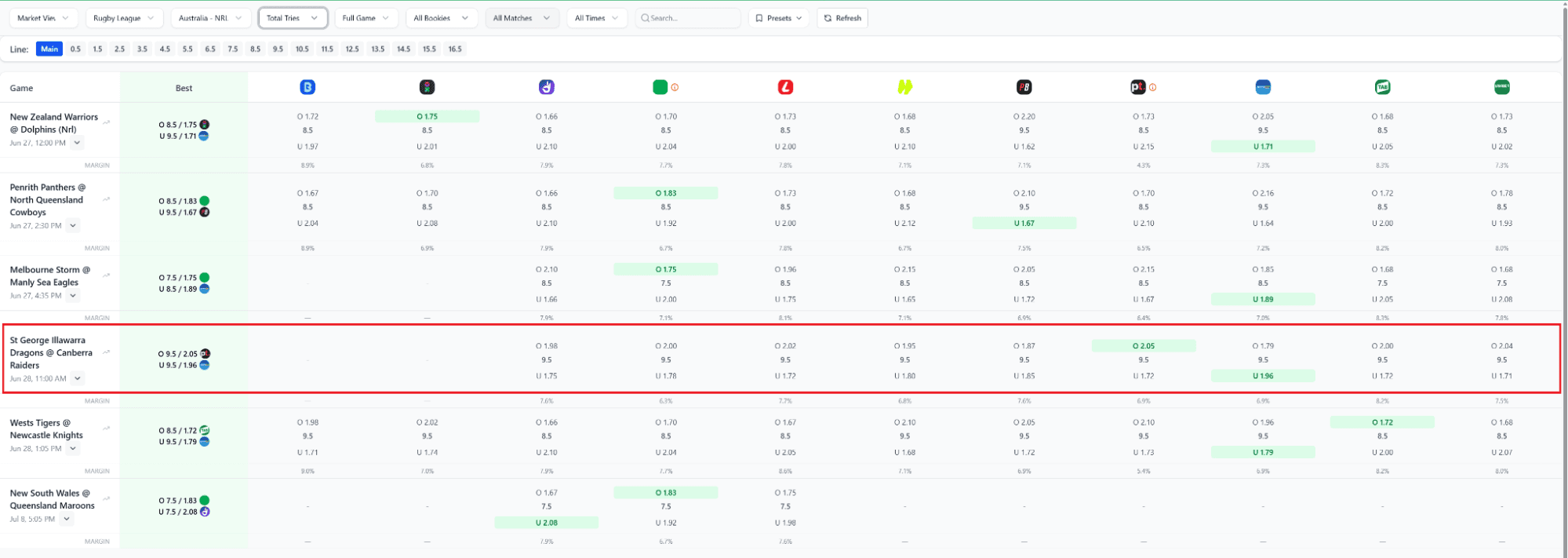1568x558 pixels.
Task: Select the 1.5 line chip
Action: tap(97, 49)
